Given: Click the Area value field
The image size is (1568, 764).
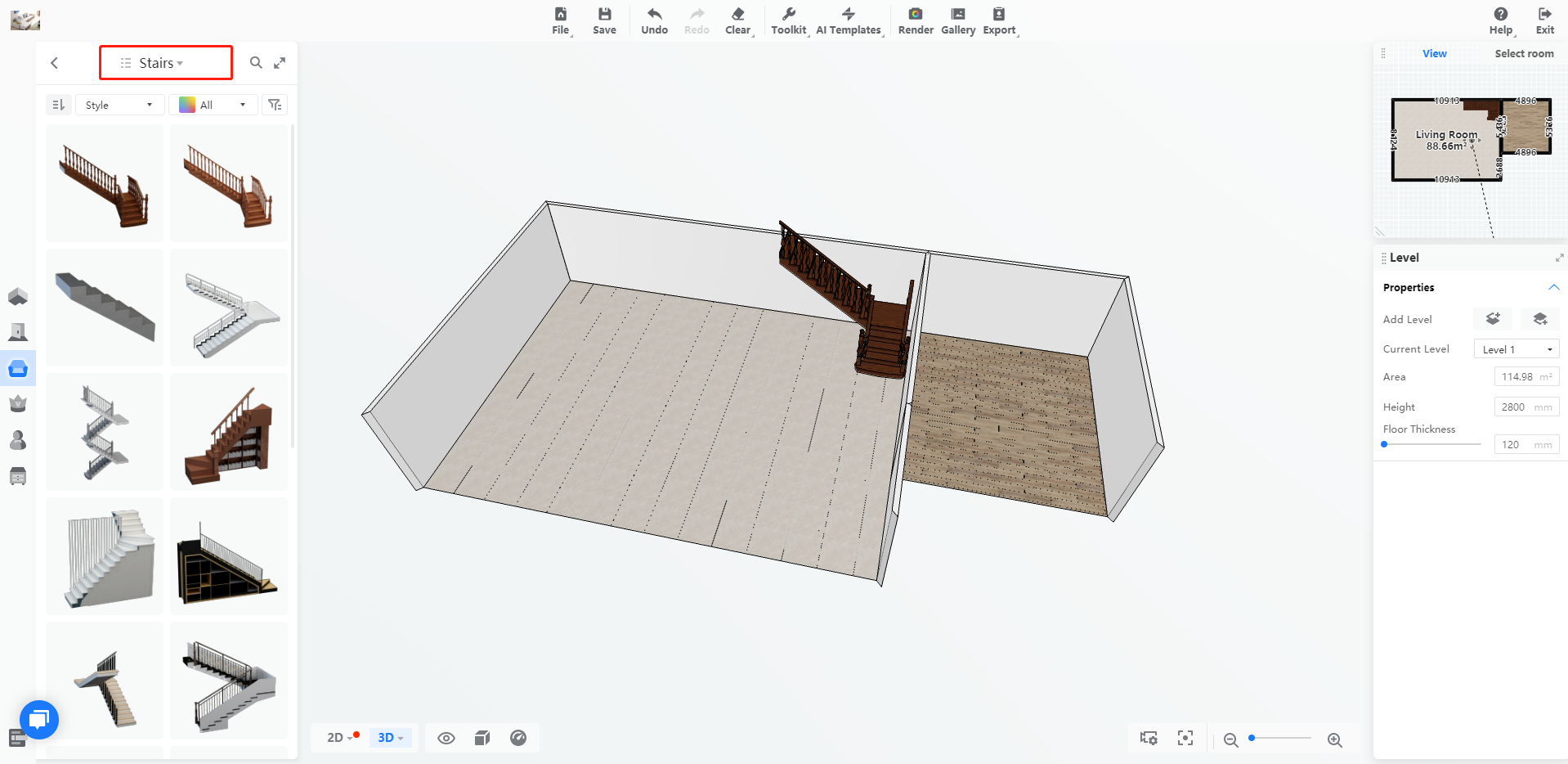Looking at the screenshot, I should (x=1526, y=377).
